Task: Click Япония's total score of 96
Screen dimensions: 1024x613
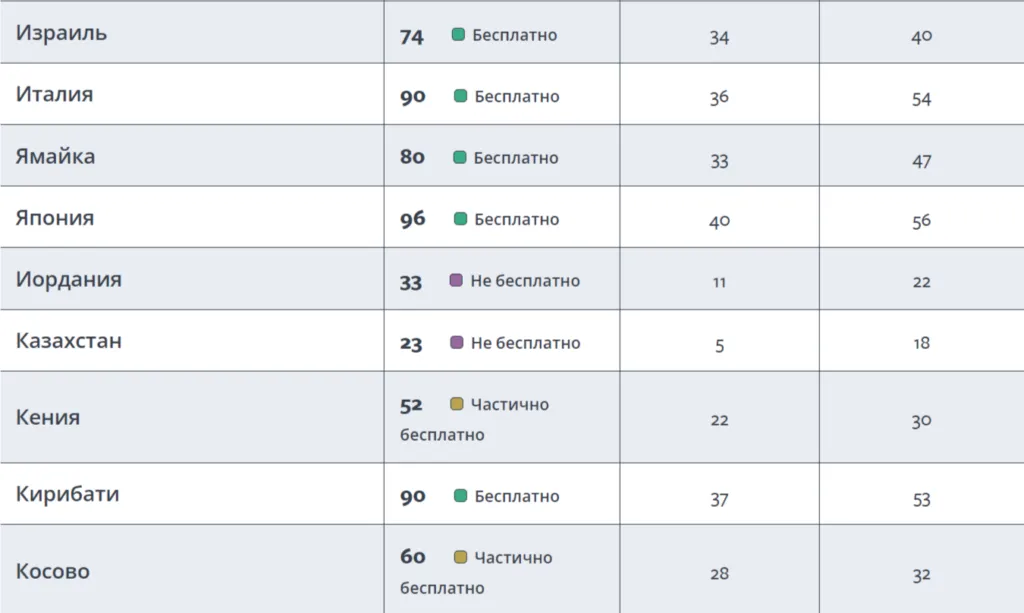Action: point(412,219)
